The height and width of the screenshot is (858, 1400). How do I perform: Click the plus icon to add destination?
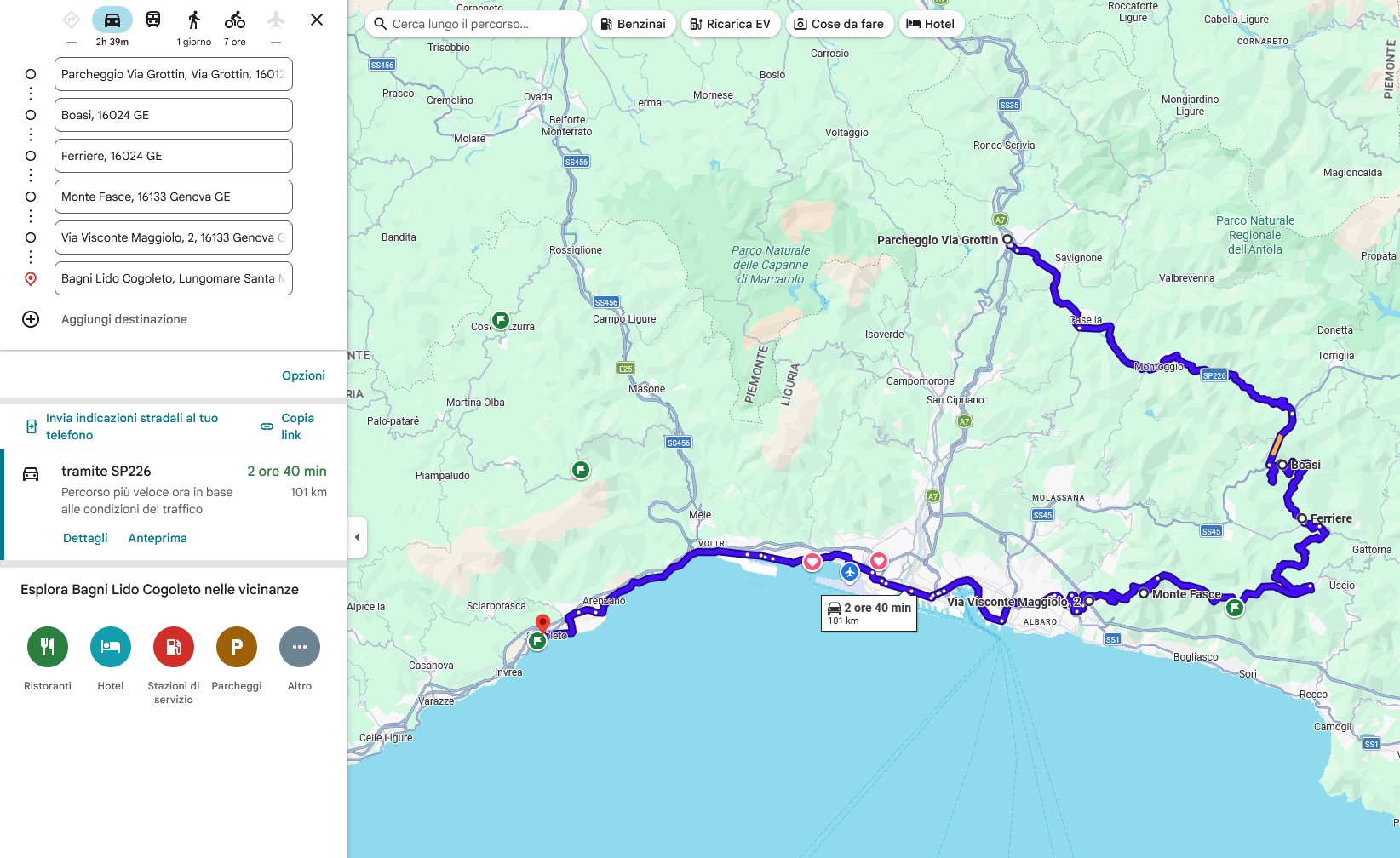click(31, 319)
